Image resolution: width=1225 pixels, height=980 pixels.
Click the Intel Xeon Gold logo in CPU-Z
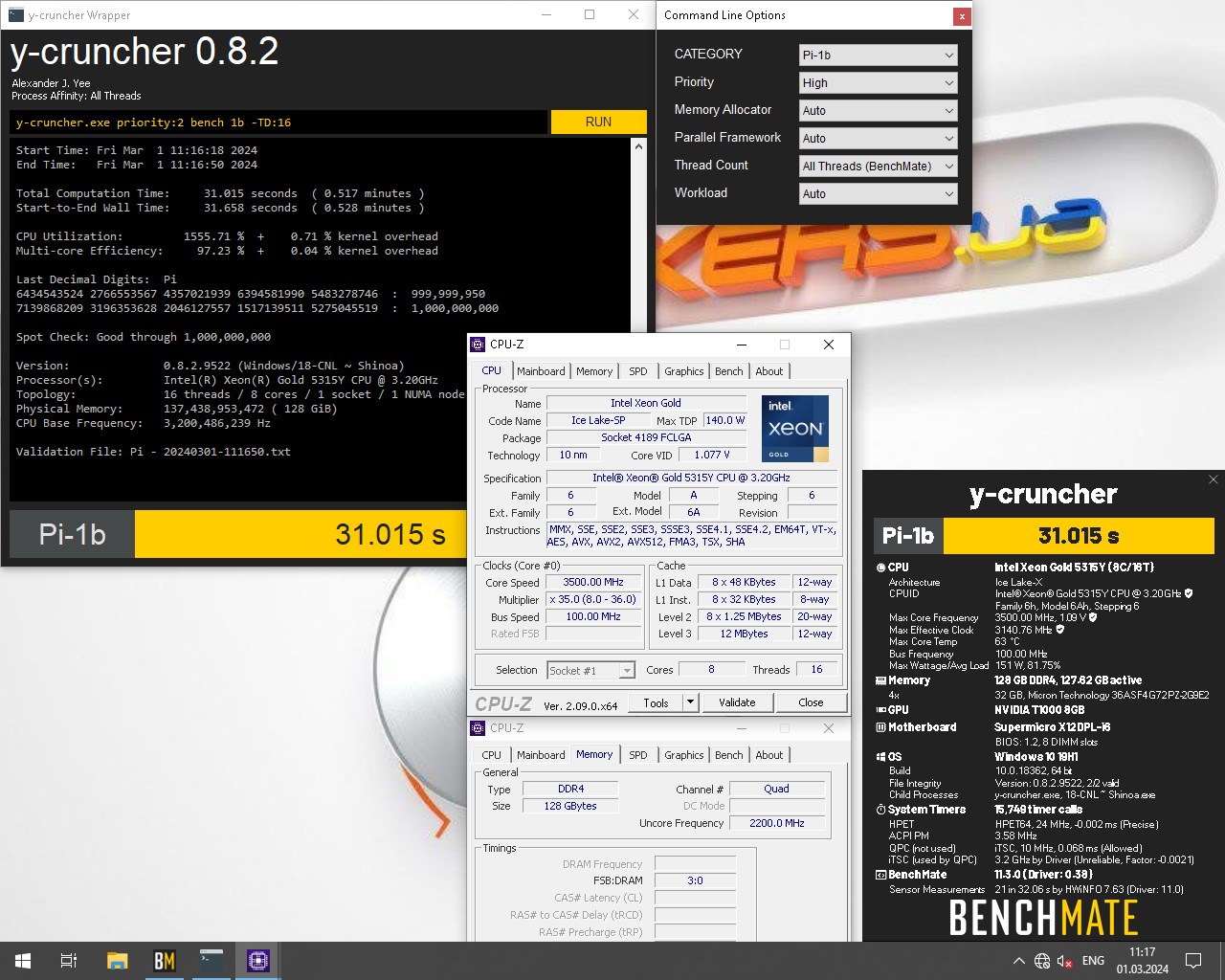point(795,429)
